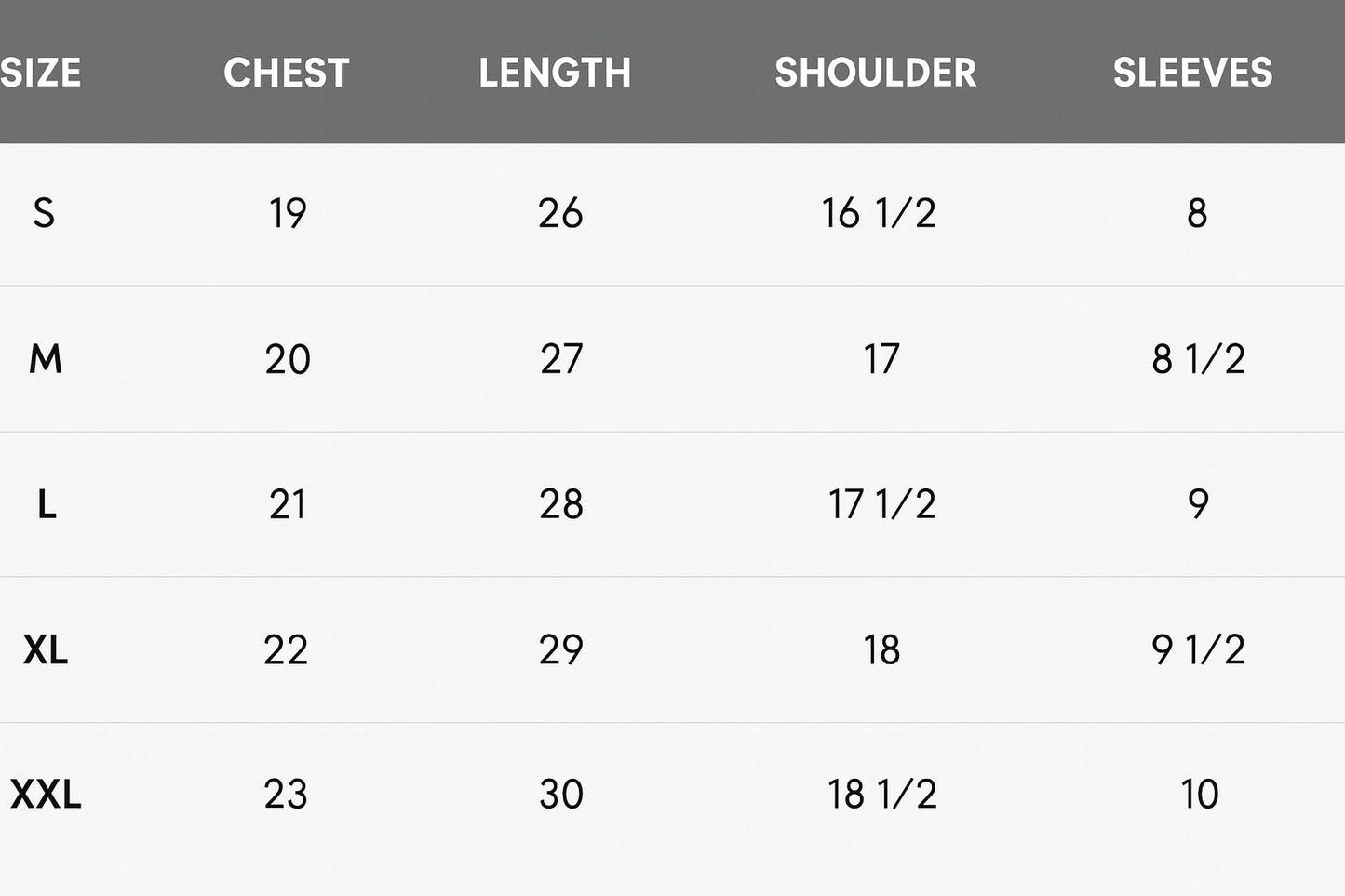This screenshot has height=896, width=1345.
Task: Click chest value 21 in the L row
Action: pyautogui.click(x=288, y=504)
